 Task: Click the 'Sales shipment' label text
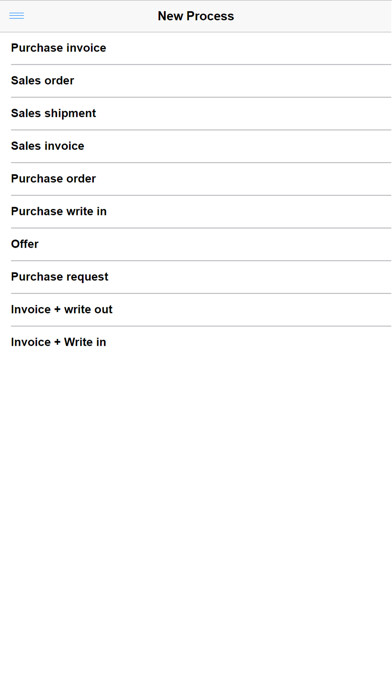tap(53, 114)
